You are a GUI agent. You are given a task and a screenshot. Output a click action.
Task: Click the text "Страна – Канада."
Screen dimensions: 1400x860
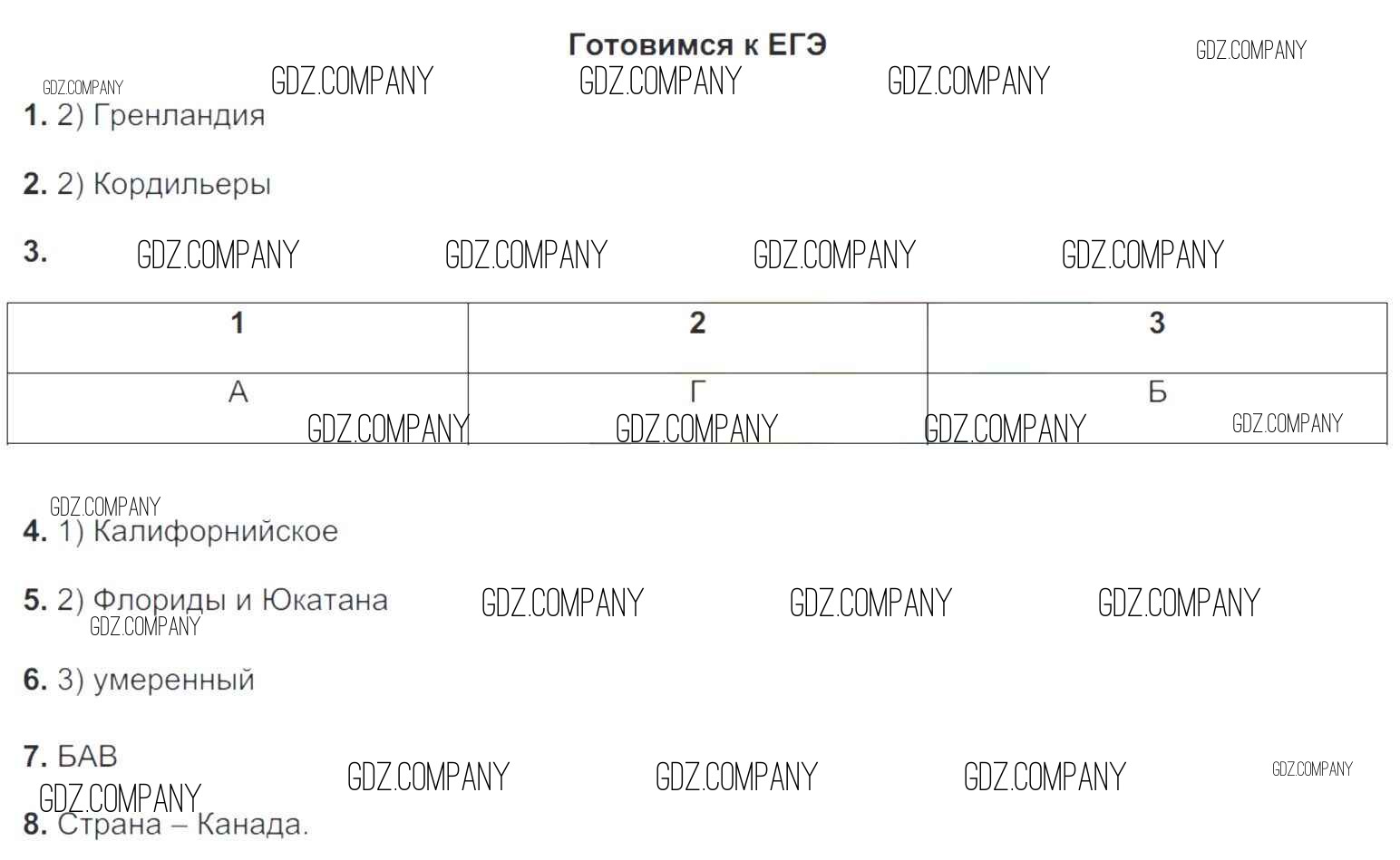coord(182,825)
